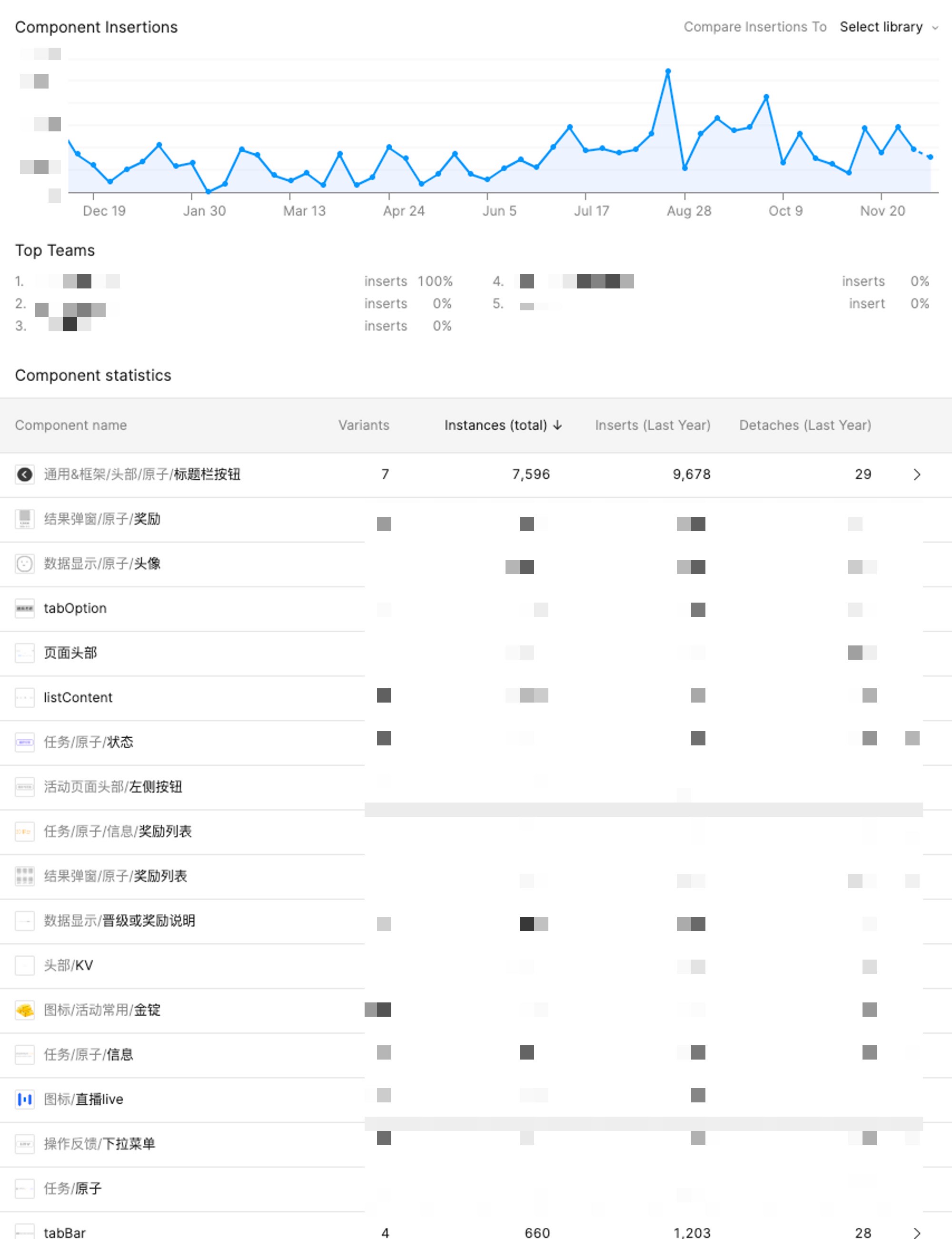Click the last dashed data point on chart
Viewport: 952px width, 1239px height.
click(x=931, y=157)
